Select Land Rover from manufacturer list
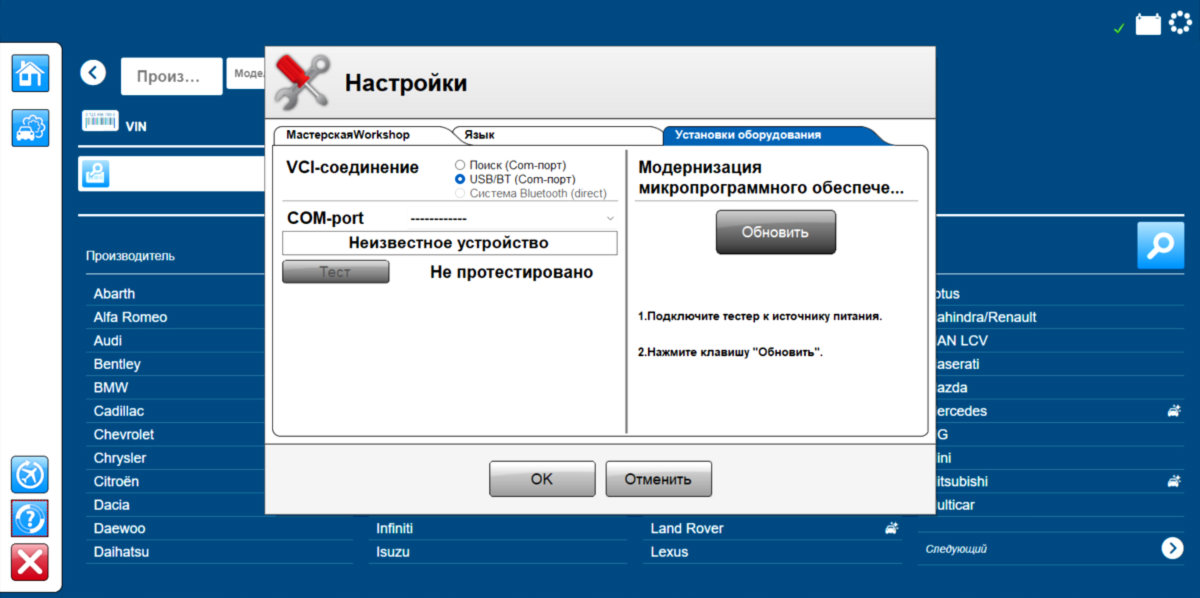 [x=687, y=528]
